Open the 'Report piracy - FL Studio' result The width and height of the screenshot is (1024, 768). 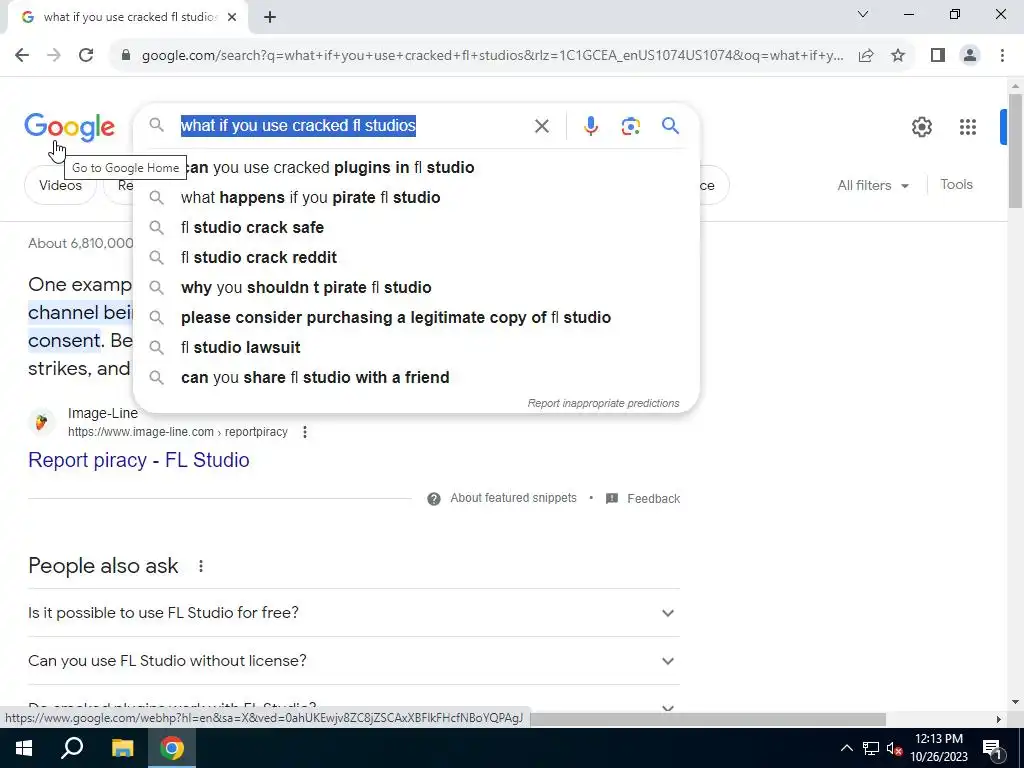pyautogui.click(x=138, y=460)
